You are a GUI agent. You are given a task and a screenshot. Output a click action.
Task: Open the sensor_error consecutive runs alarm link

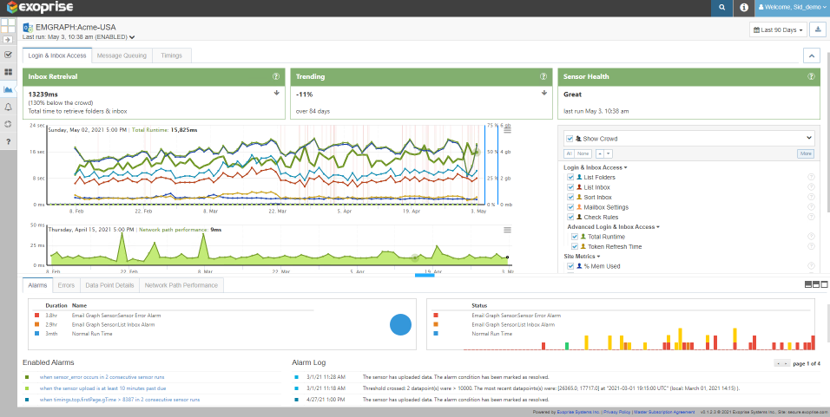102,377
